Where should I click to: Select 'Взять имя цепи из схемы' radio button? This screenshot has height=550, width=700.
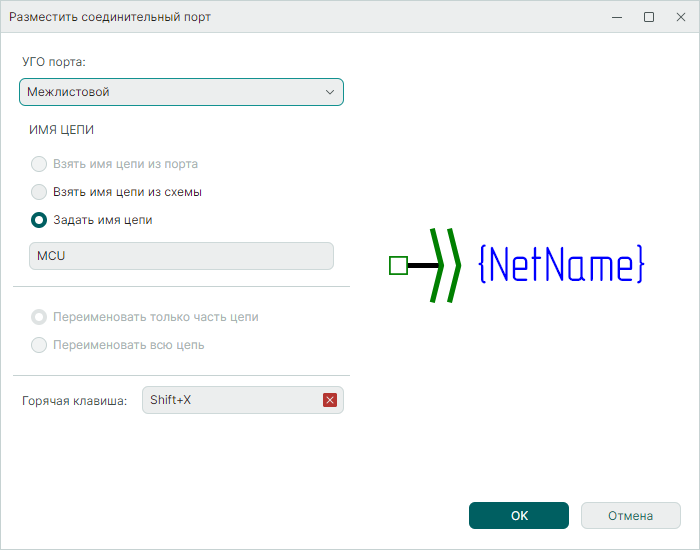click(x=39, y=192)
